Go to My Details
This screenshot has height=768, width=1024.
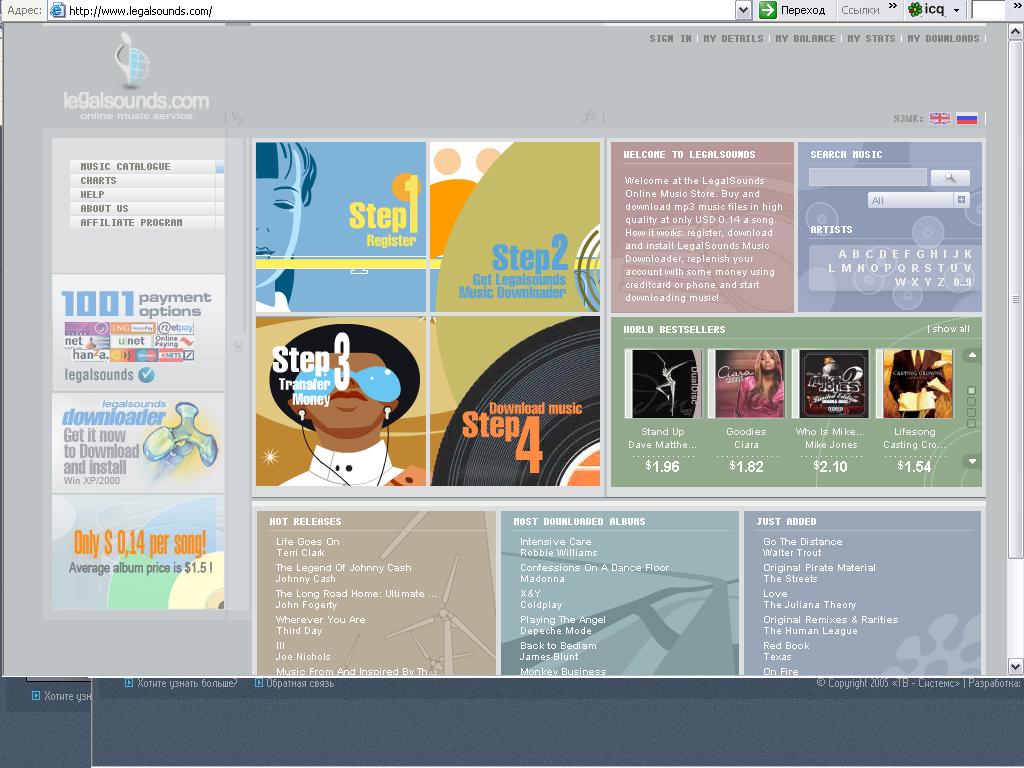[733, 39]
